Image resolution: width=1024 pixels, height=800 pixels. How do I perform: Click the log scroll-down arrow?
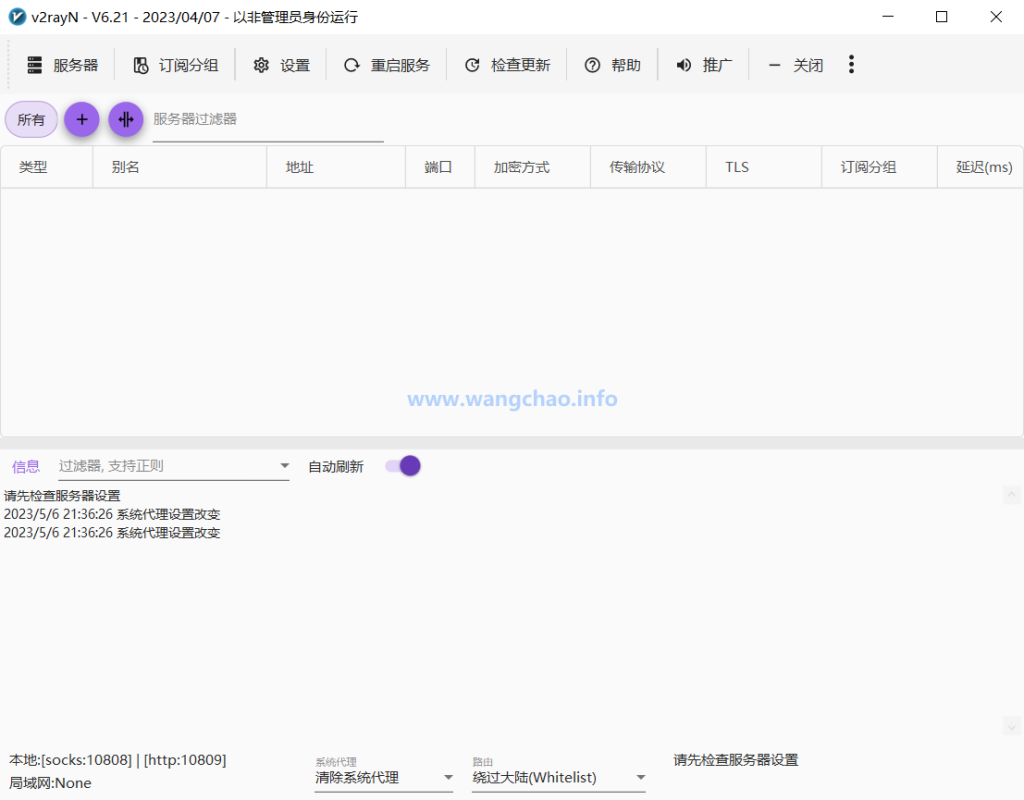point(1012,726)
